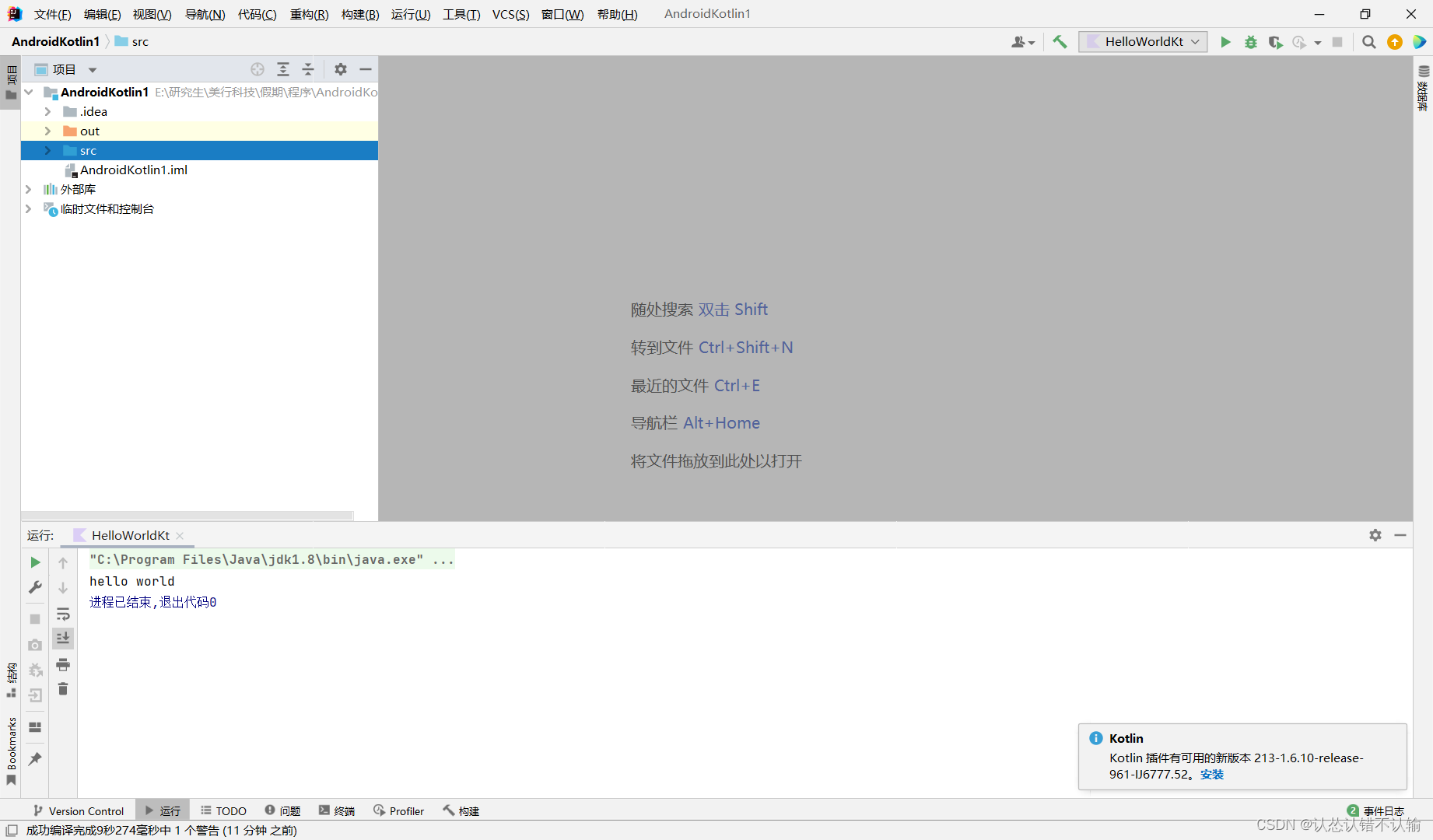Toggle the 结构 structure side panel
1433x840 pixels.
pyautogui.click(x=11, y=680)
